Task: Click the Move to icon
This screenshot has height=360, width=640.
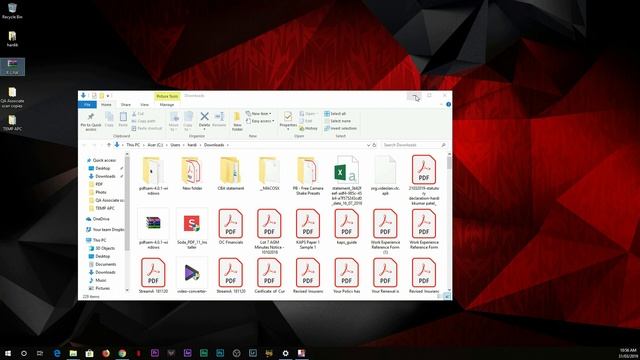Action: [x=174, y=117]
